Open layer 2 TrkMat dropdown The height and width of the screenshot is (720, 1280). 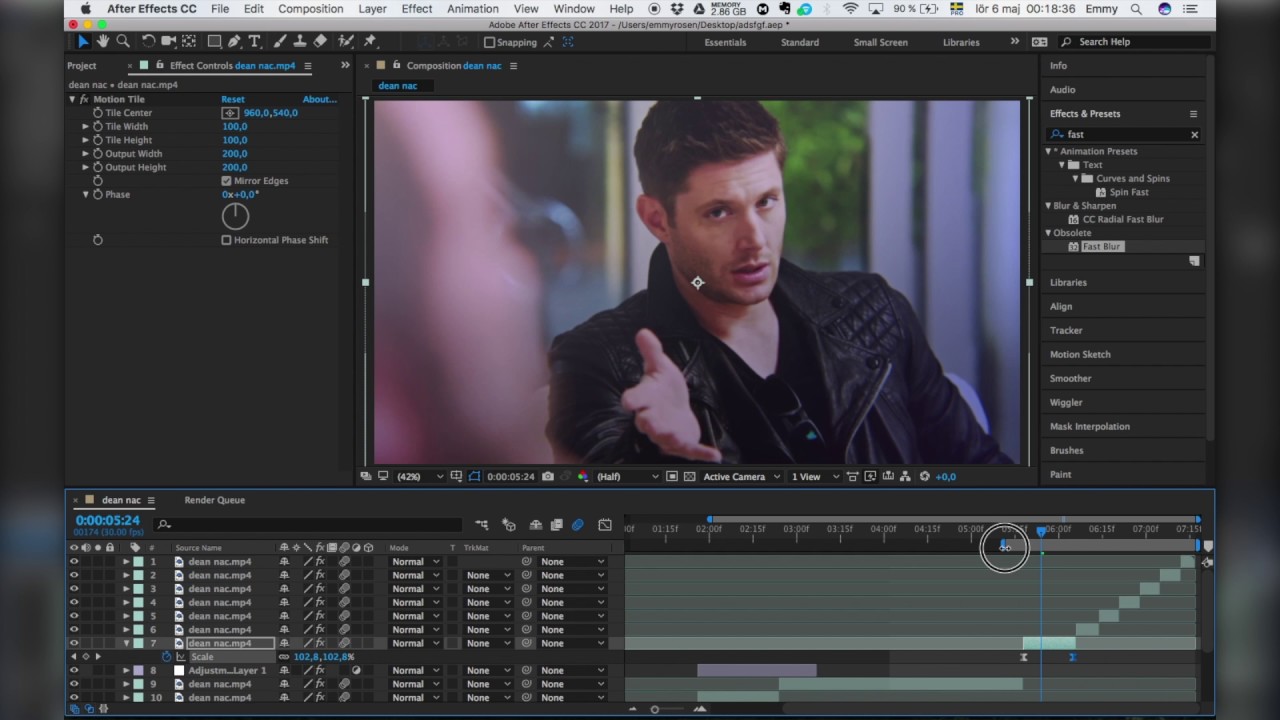488,576
